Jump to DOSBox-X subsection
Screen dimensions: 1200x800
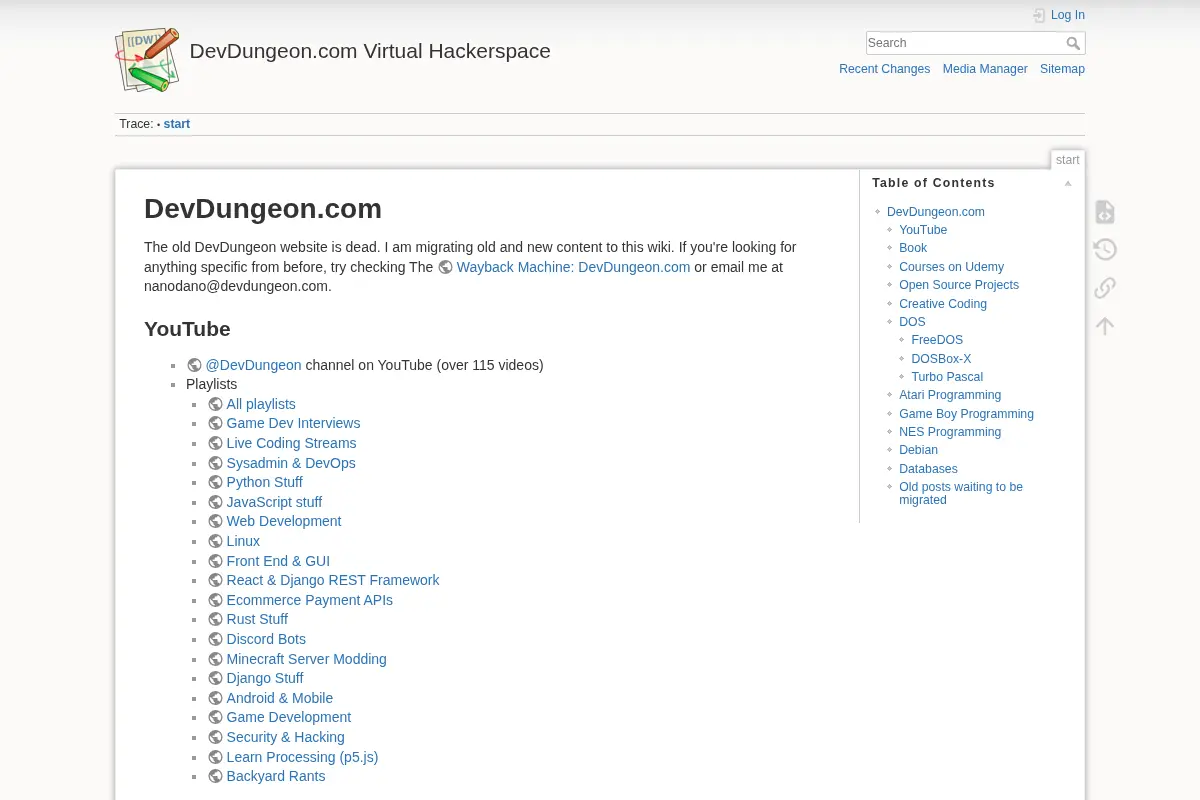pyautogui.click(x=941, y=359)
